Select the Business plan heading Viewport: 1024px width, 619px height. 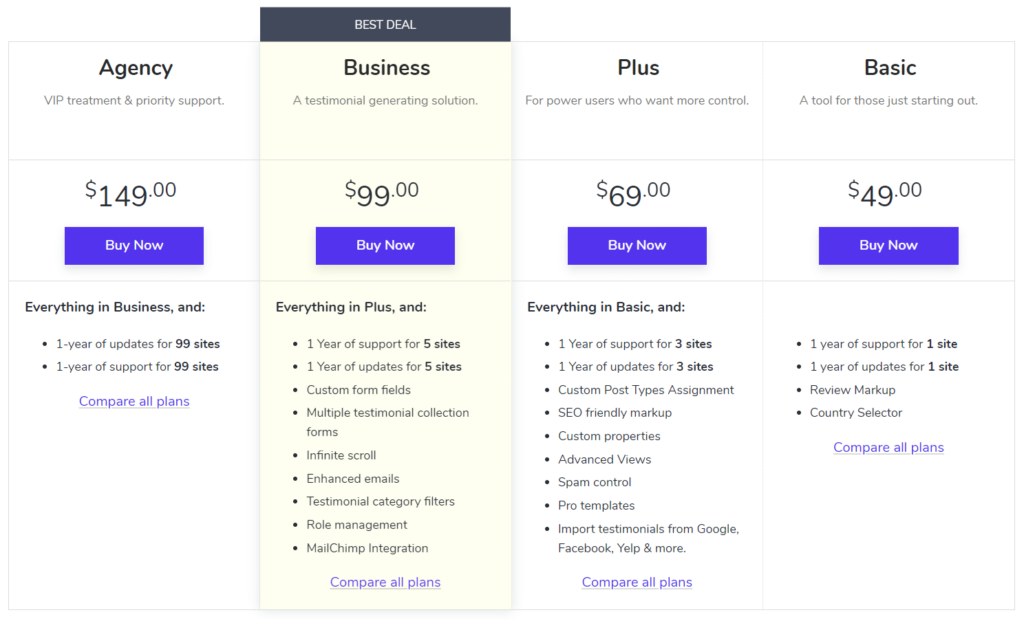click(387, 68)
